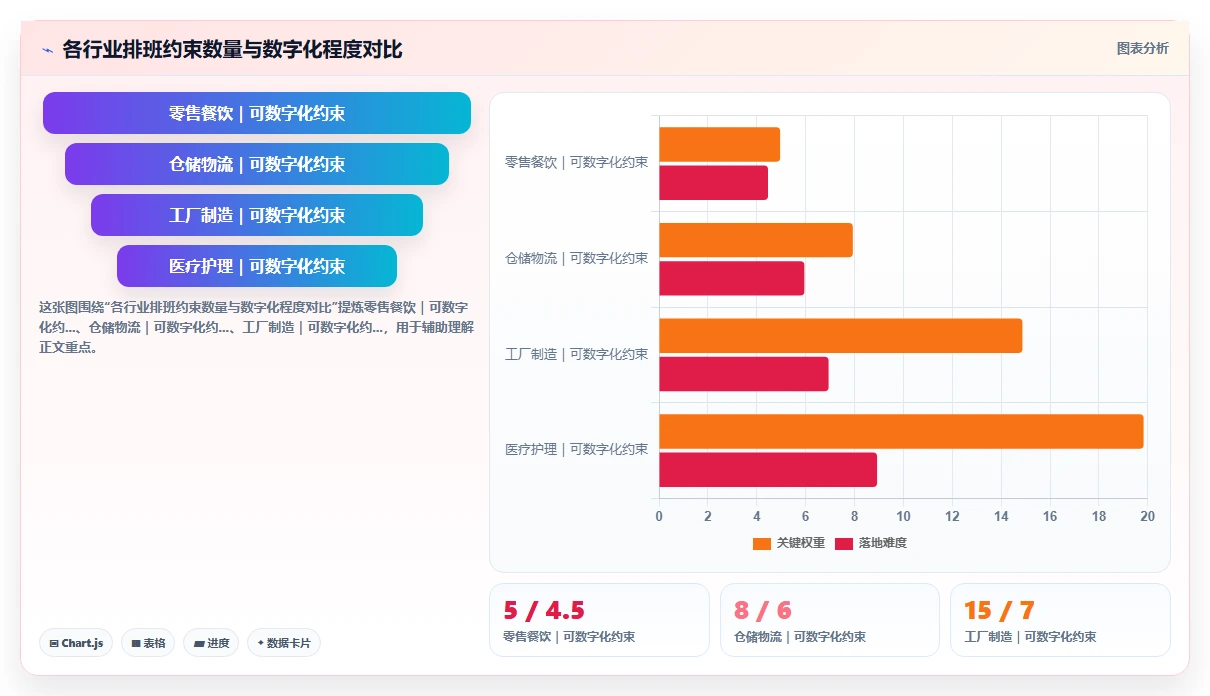
Task: Click the red bar for 零售餐饮
Action: [x=713, y=183]
